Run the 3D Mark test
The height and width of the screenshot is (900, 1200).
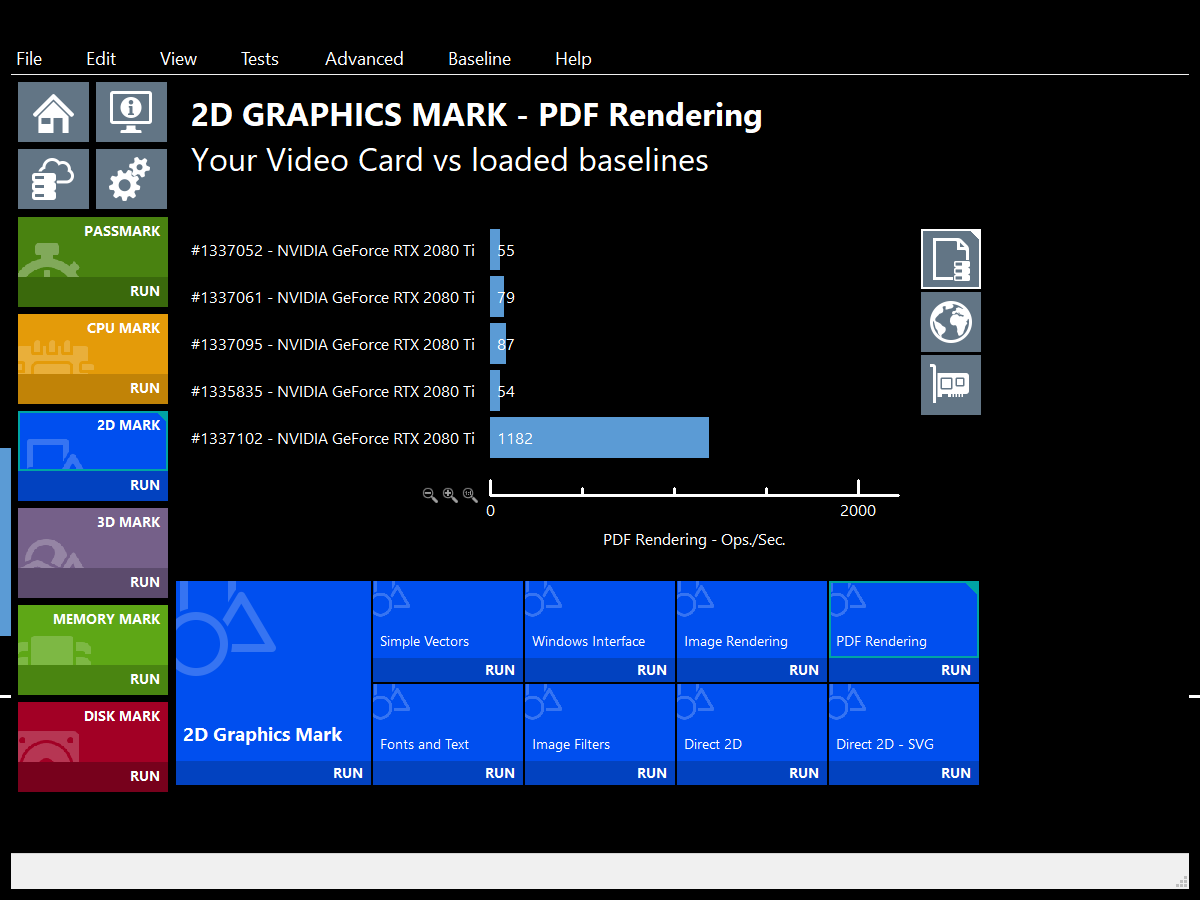tap(93, 583)
